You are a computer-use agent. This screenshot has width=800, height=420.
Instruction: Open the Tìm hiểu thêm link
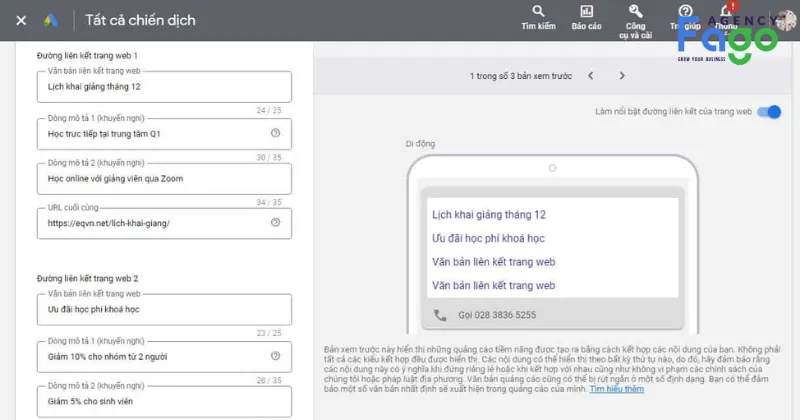click(x=616, y=389)
